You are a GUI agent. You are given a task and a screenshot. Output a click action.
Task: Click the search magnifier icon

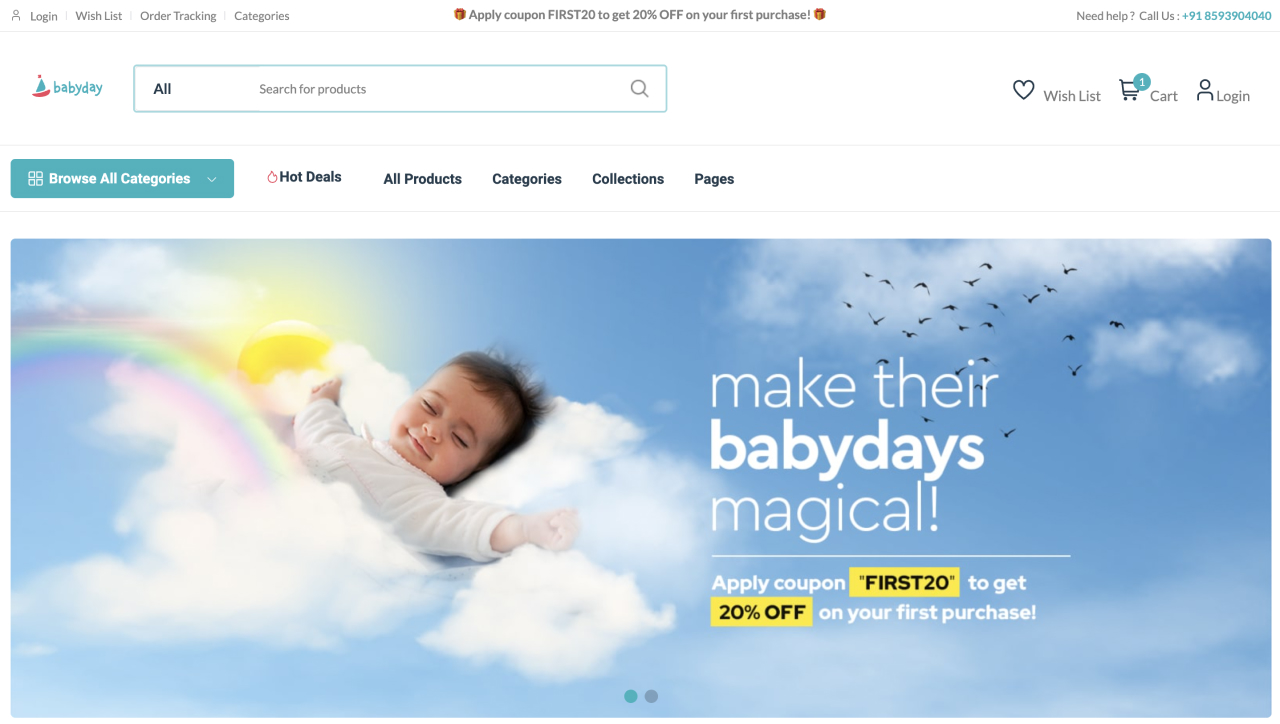[640, 88]
